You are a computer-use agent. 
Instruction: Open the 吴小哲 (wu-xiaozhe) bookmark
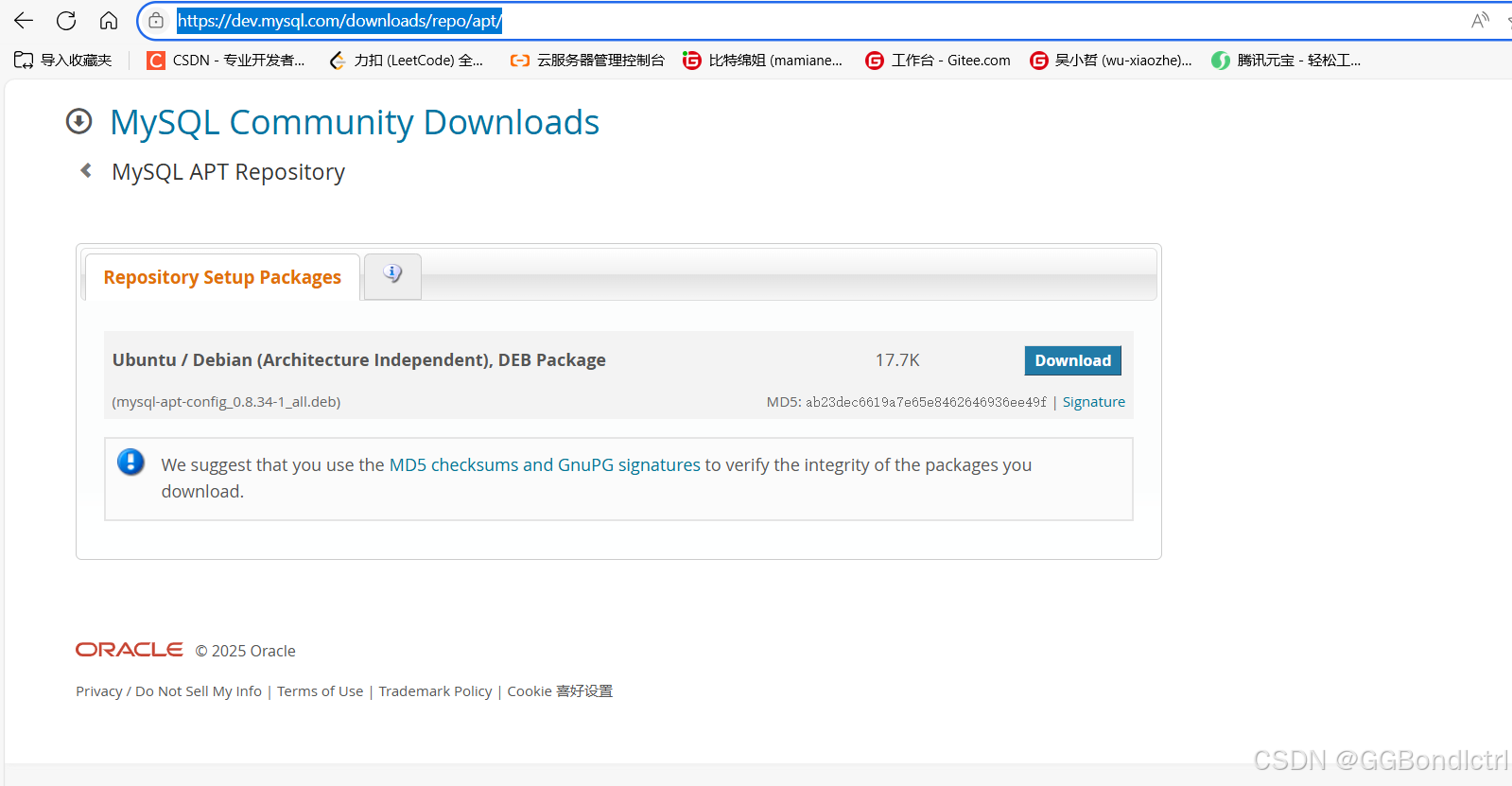coord(1111,60)
